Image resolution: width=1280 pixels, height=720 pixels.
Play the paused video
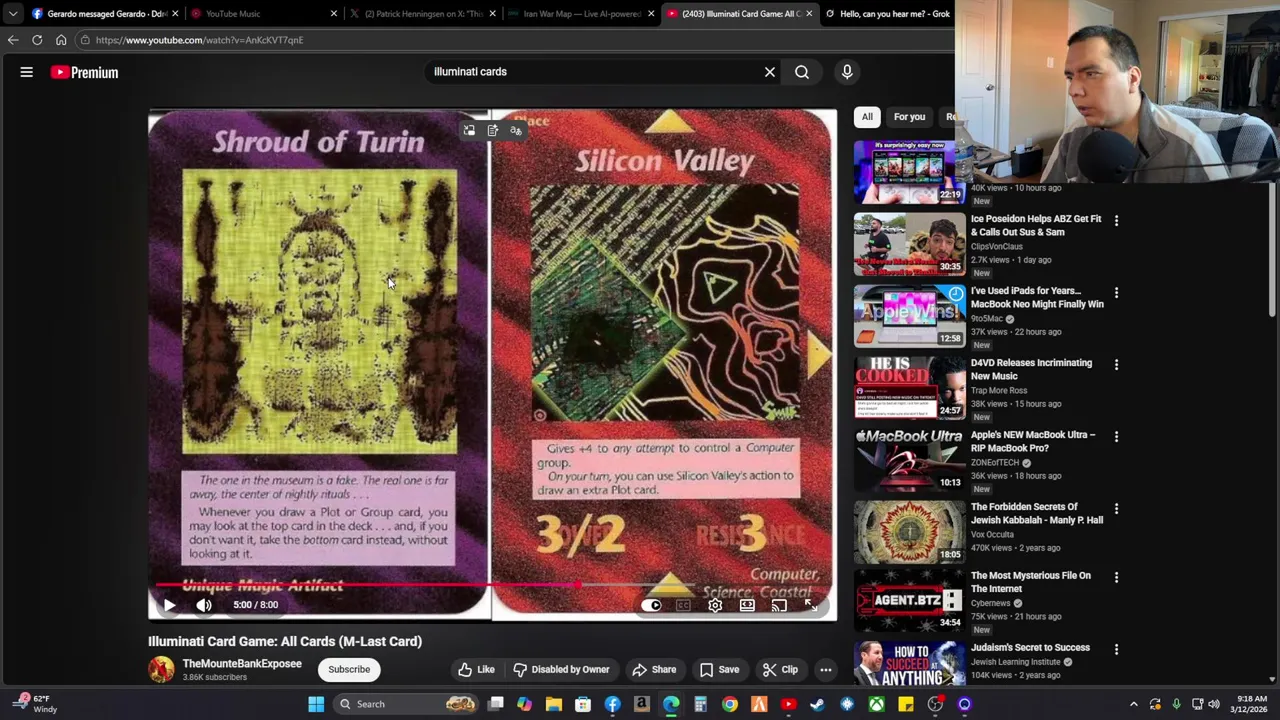pyautogui.click(x=169, y=605)
